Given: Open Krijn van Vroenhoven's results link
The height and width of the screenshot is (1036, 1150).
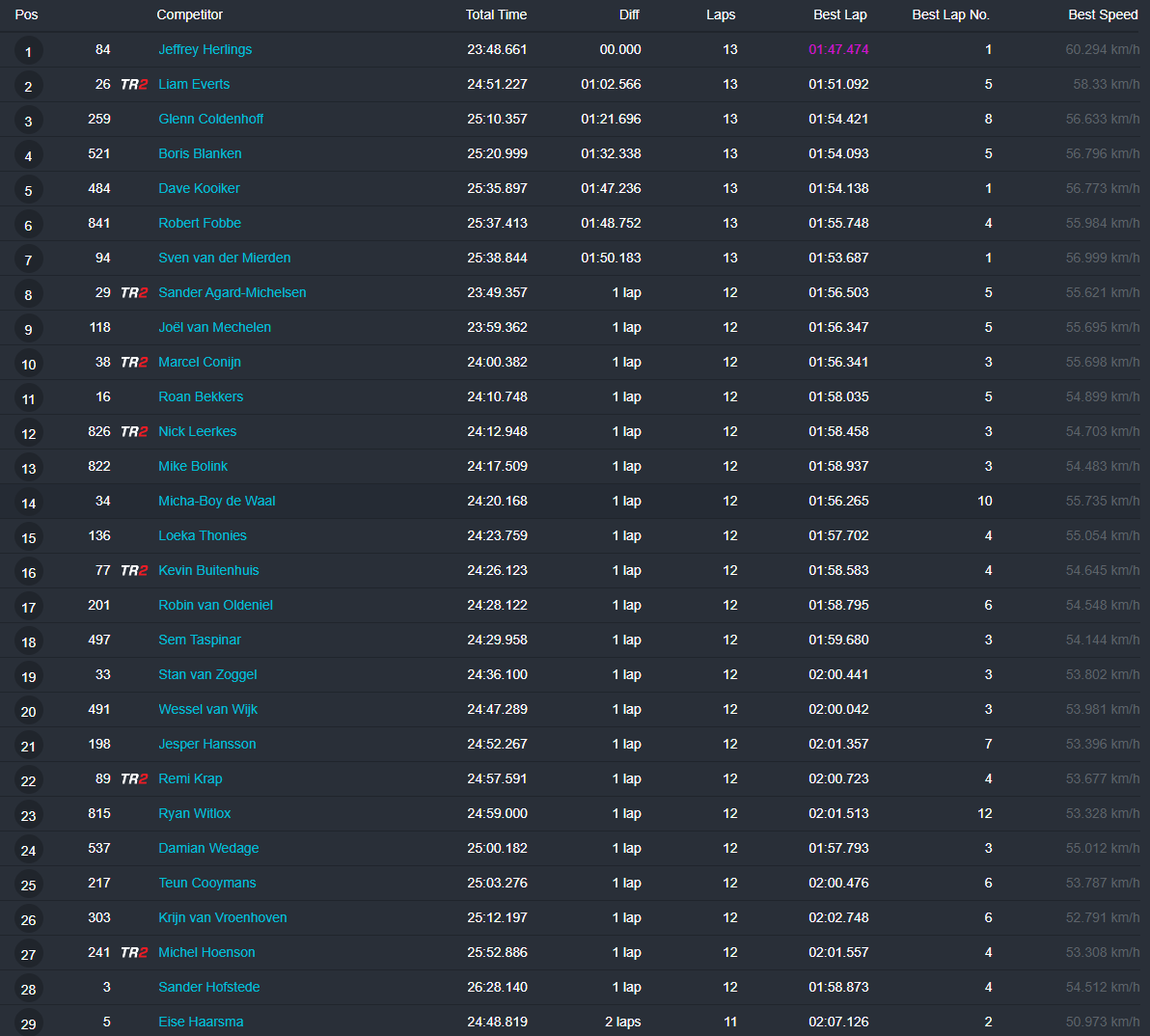Looking at the screenshot, I should (223, 917).
